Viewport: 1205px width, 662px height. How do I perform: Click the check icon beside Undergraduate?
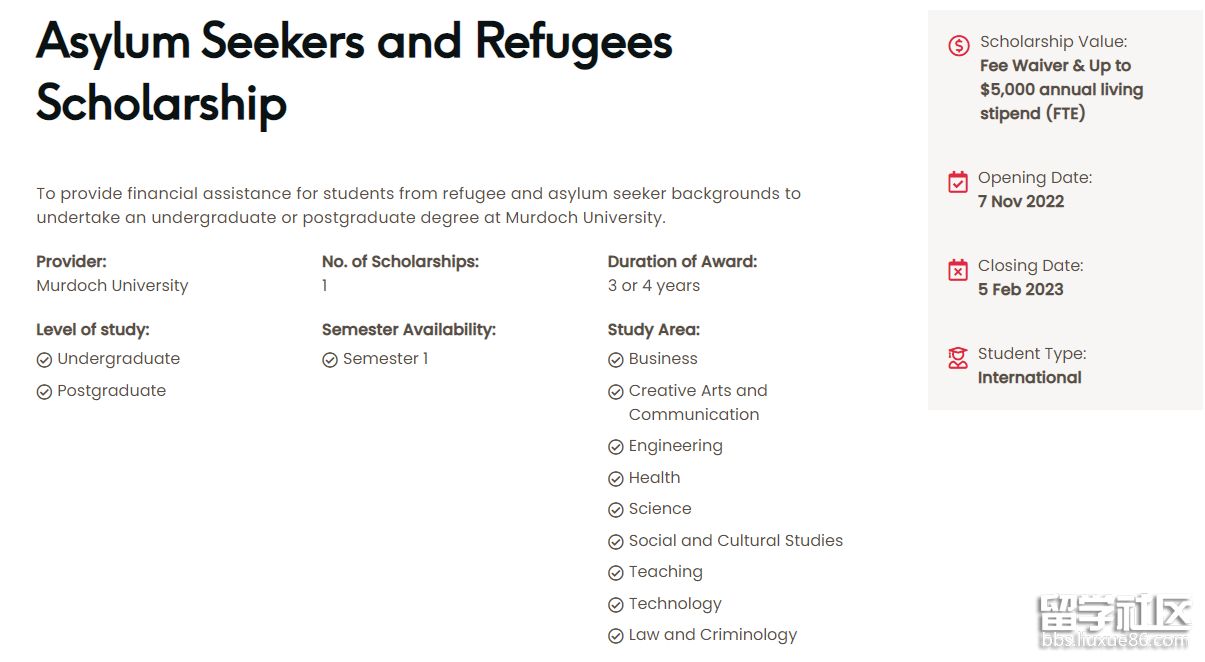(x=44, y=360)
